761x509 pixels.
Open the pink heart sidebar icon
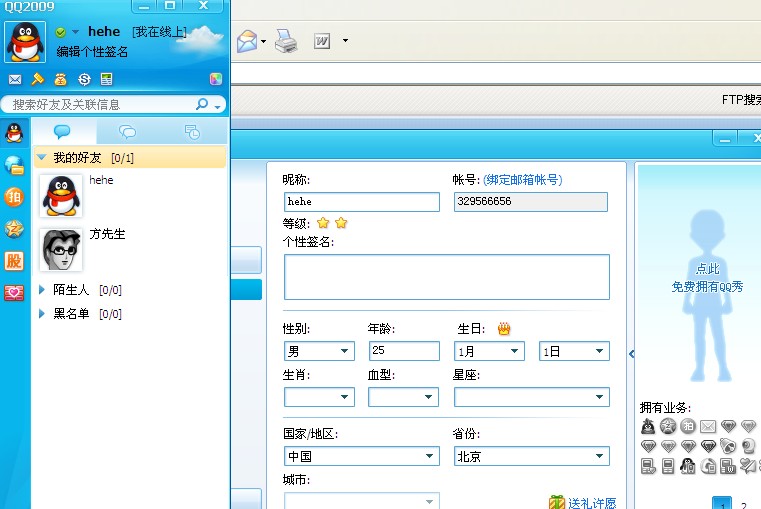[14, 293]
